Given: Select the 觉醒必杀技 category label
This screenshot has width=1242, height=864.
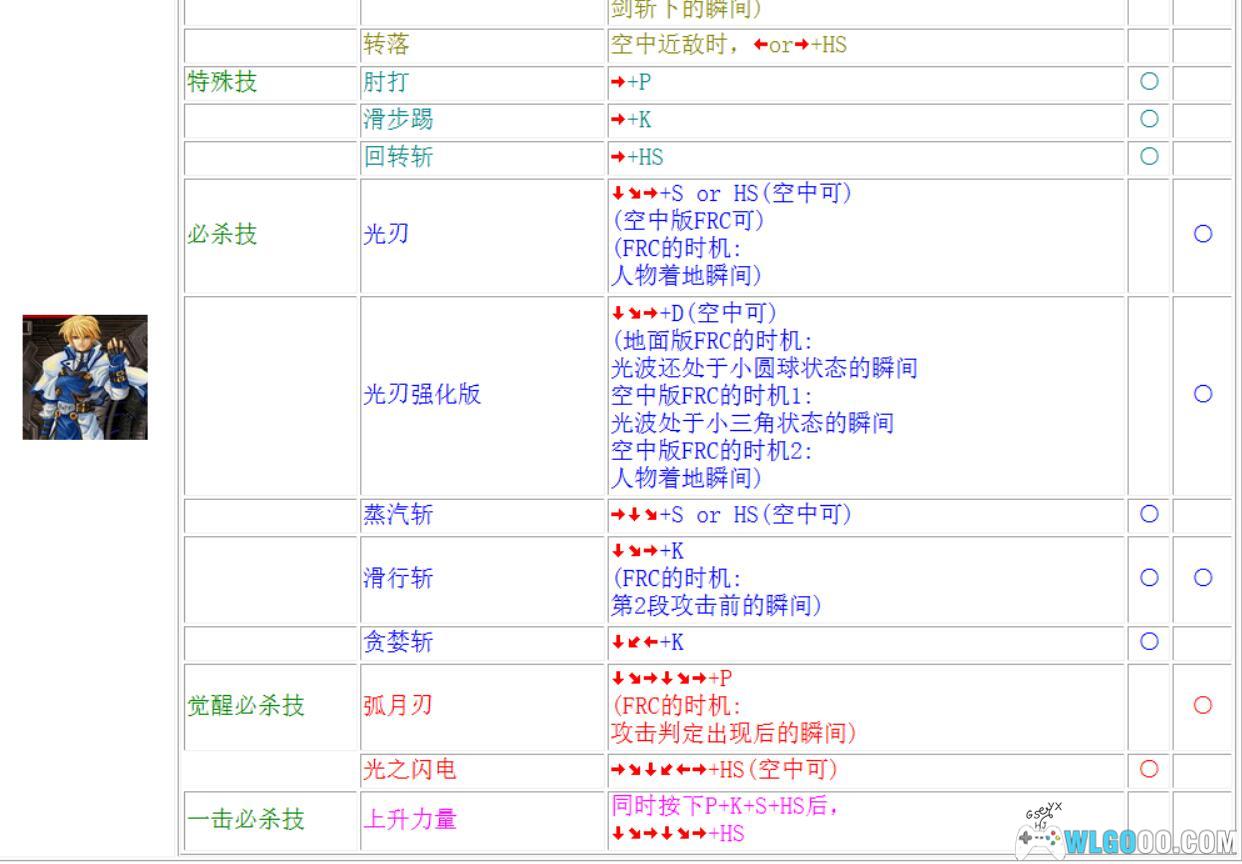Looking at the screenshot, I should click(x=246, y=705).
